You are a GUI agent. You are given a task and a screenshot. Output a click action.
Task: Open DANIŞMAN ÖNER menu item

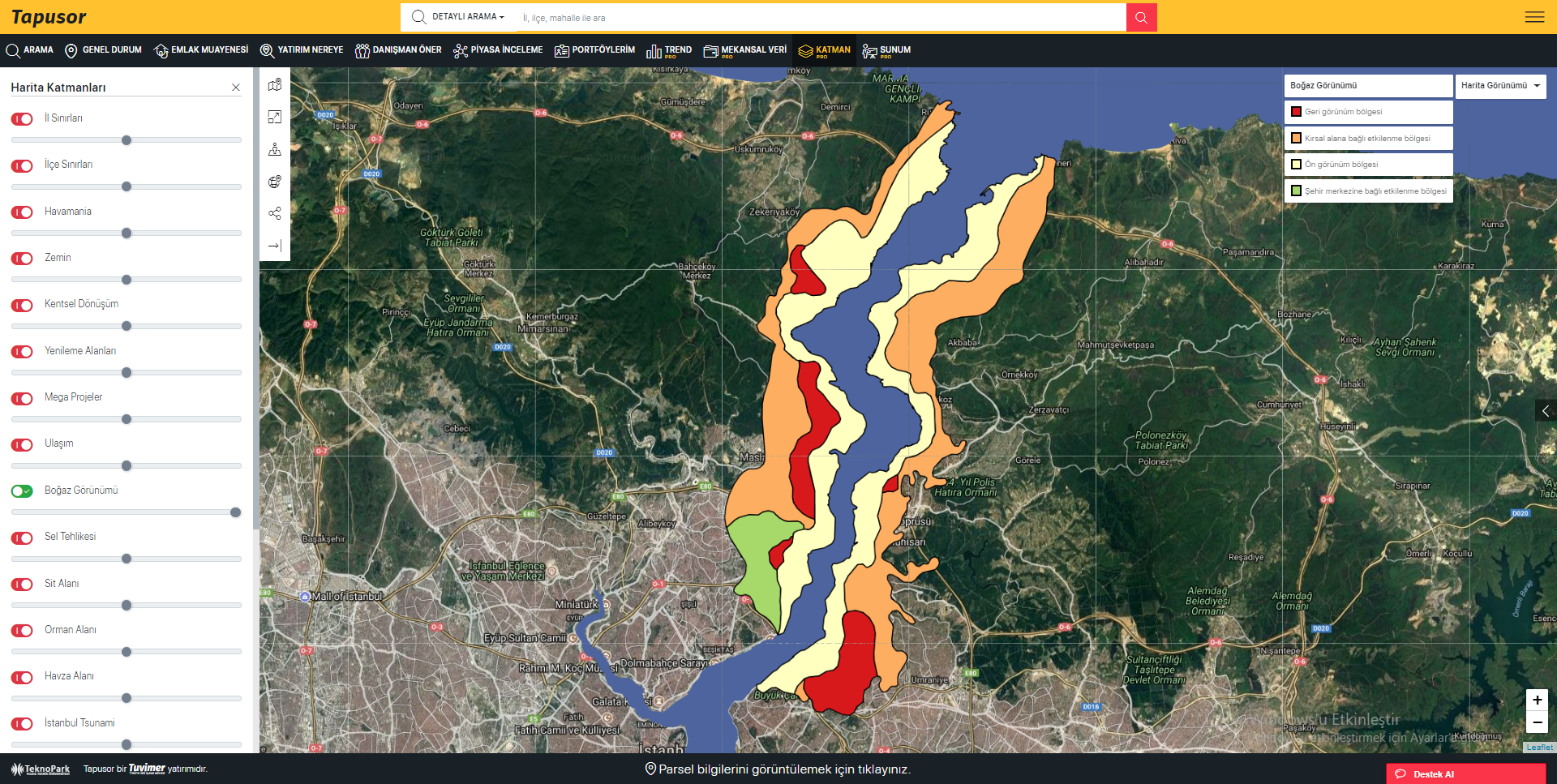tap(398, 50)
